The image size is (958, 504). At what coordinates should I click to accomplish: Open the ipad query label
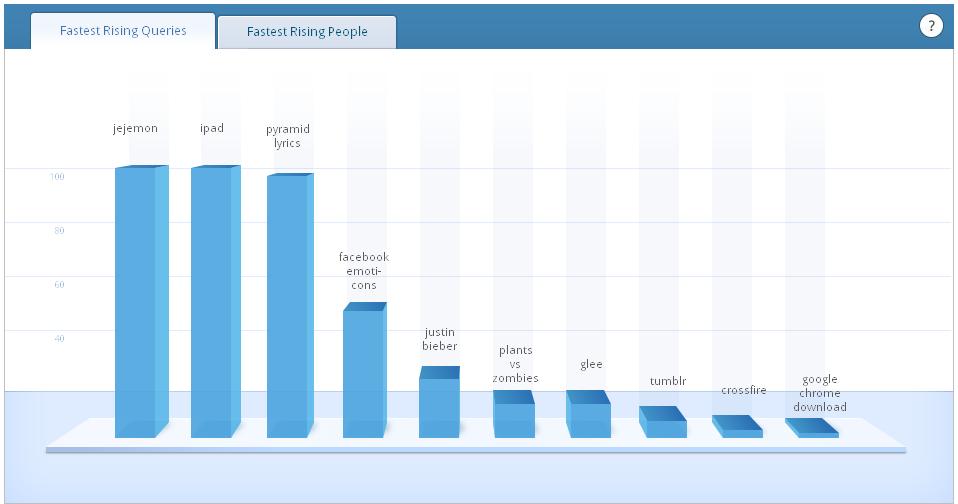coord(212,128)
